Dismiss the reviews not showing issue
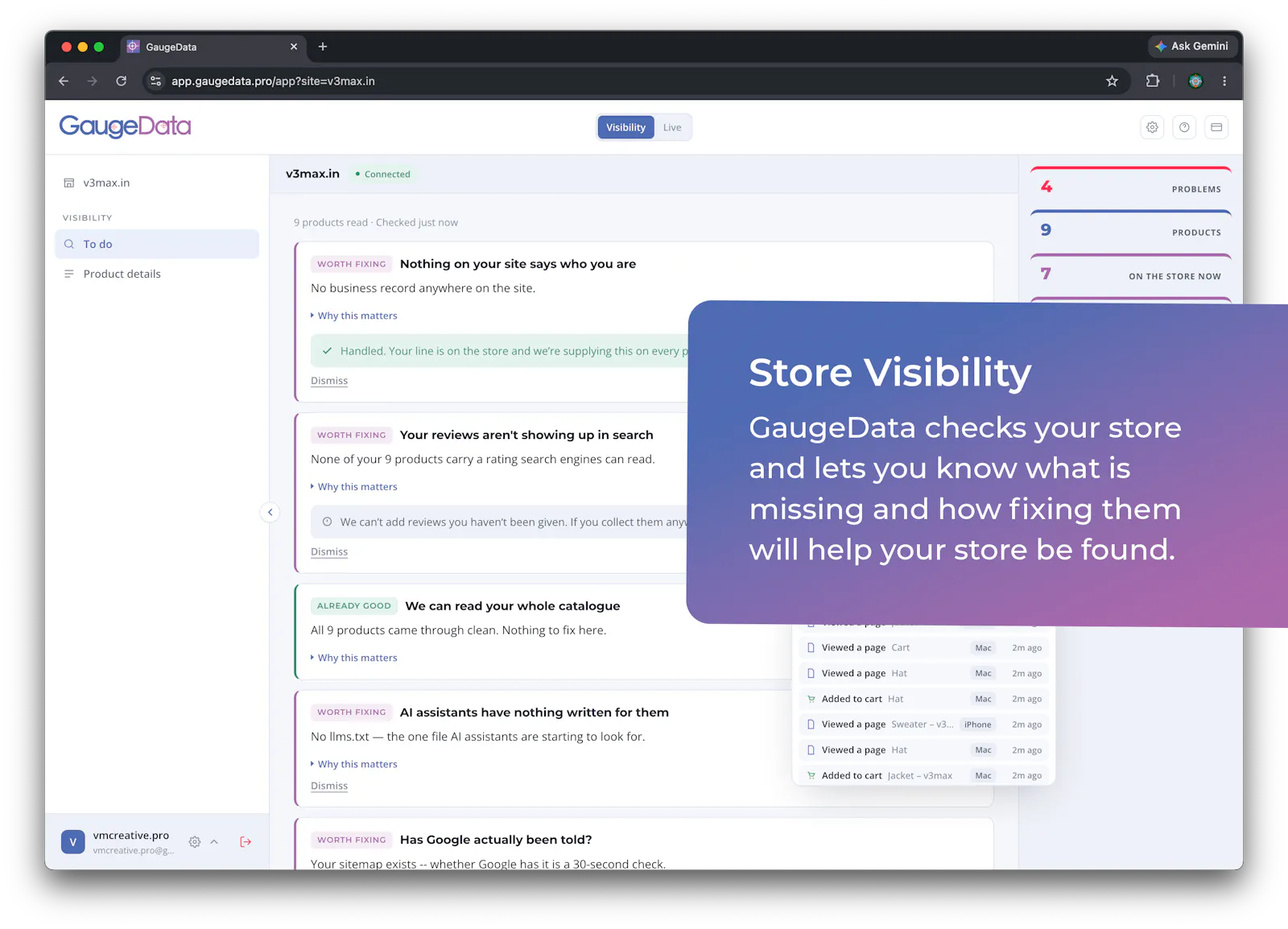Screen dimensions: 1288x929 pyautogui.click(x=329, y=551)
